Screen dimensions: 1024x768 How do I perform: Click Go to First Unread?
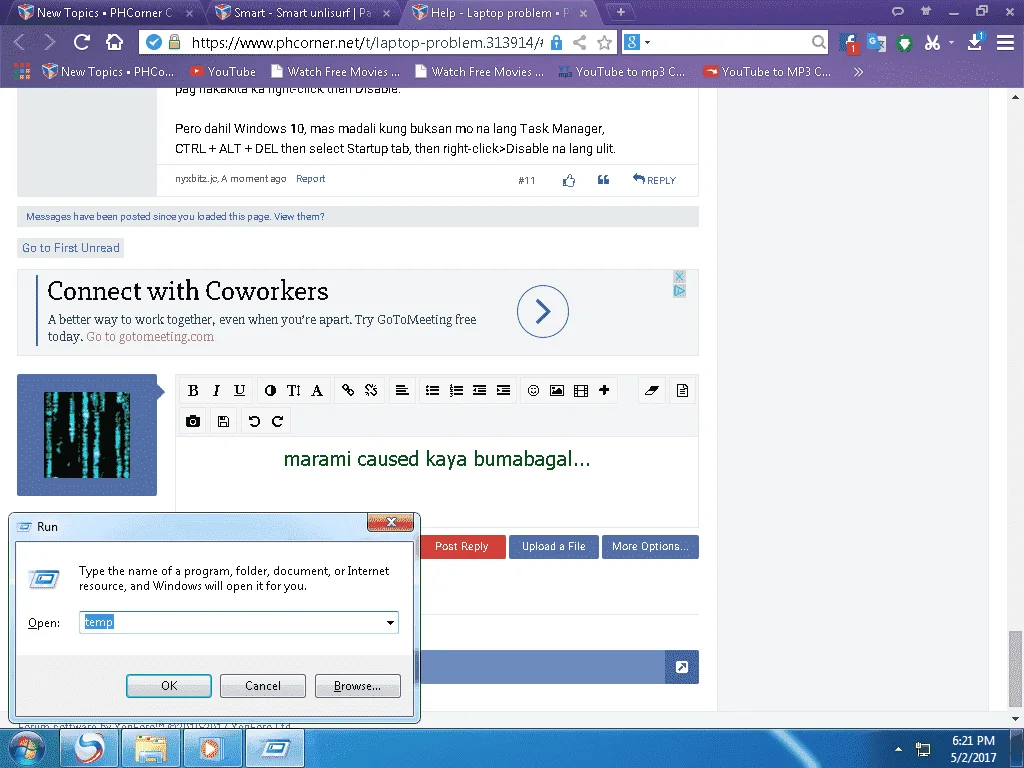coord(71,248)
